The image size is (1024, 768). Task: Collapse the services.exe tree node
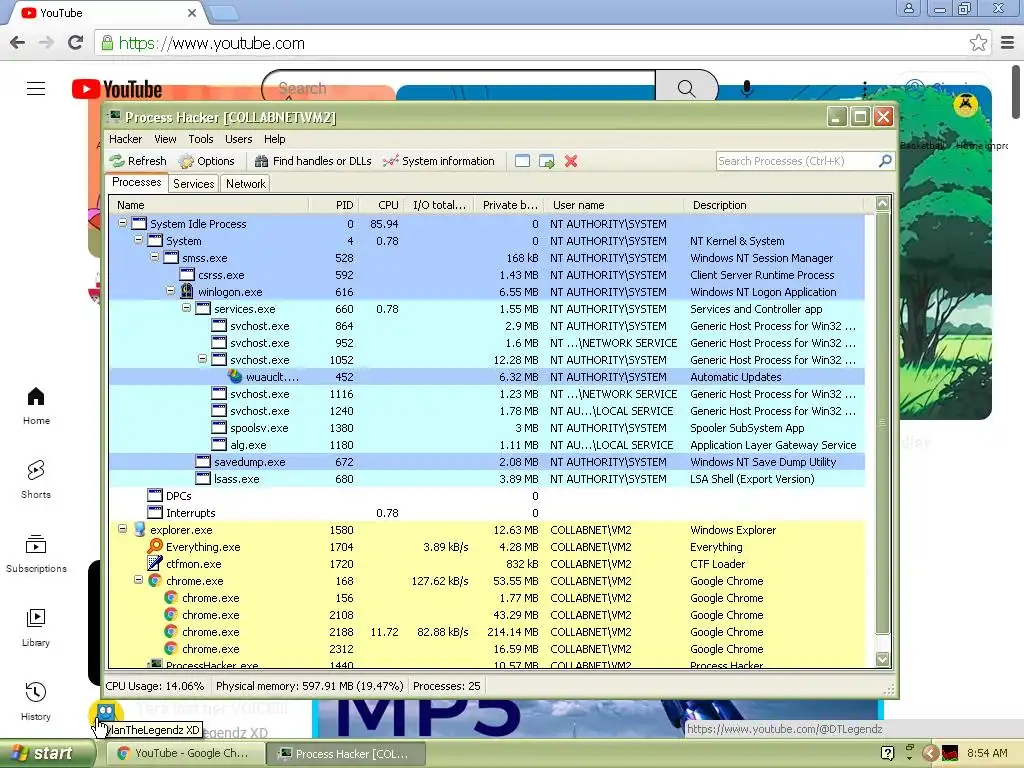coord(186,308)
